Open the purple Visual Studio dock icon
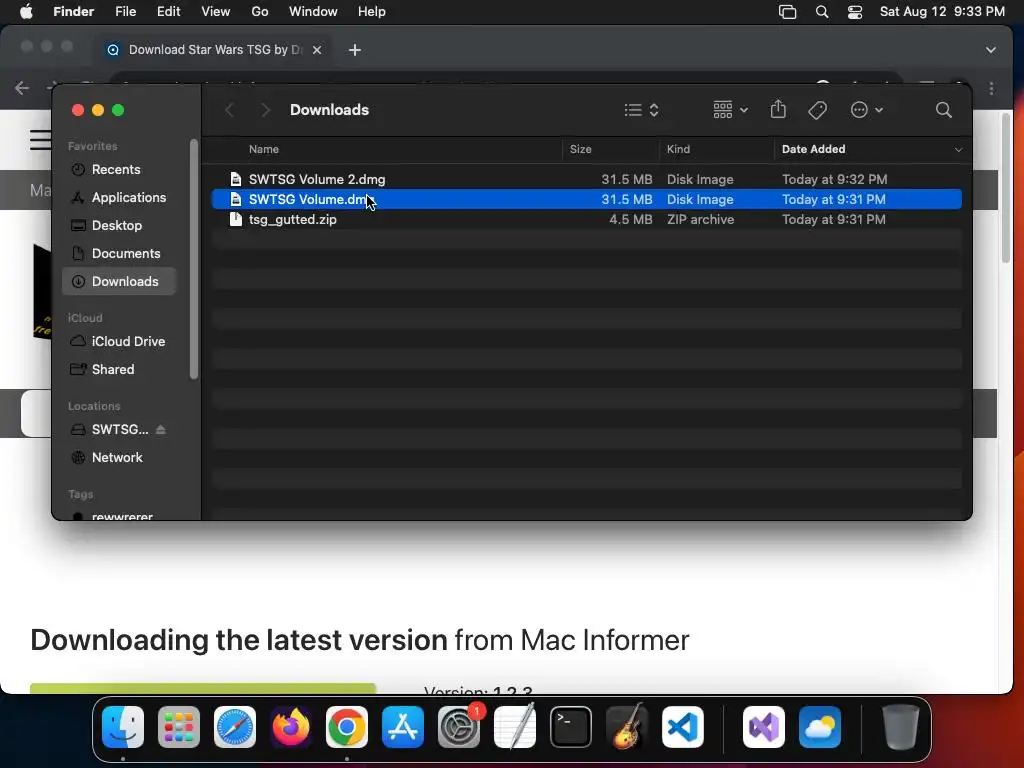 tap(764, 727)
